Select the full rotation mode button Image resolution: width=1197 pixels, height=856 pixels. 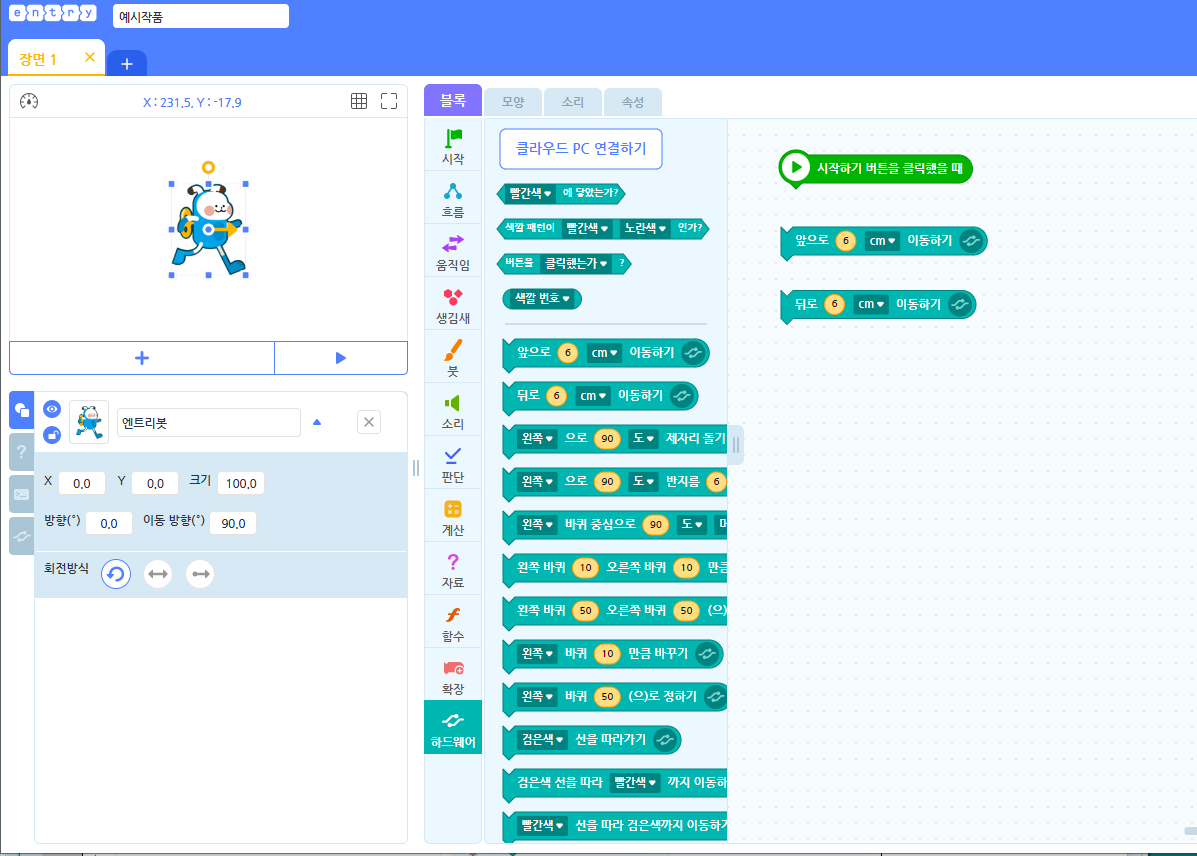pos(116,574)
